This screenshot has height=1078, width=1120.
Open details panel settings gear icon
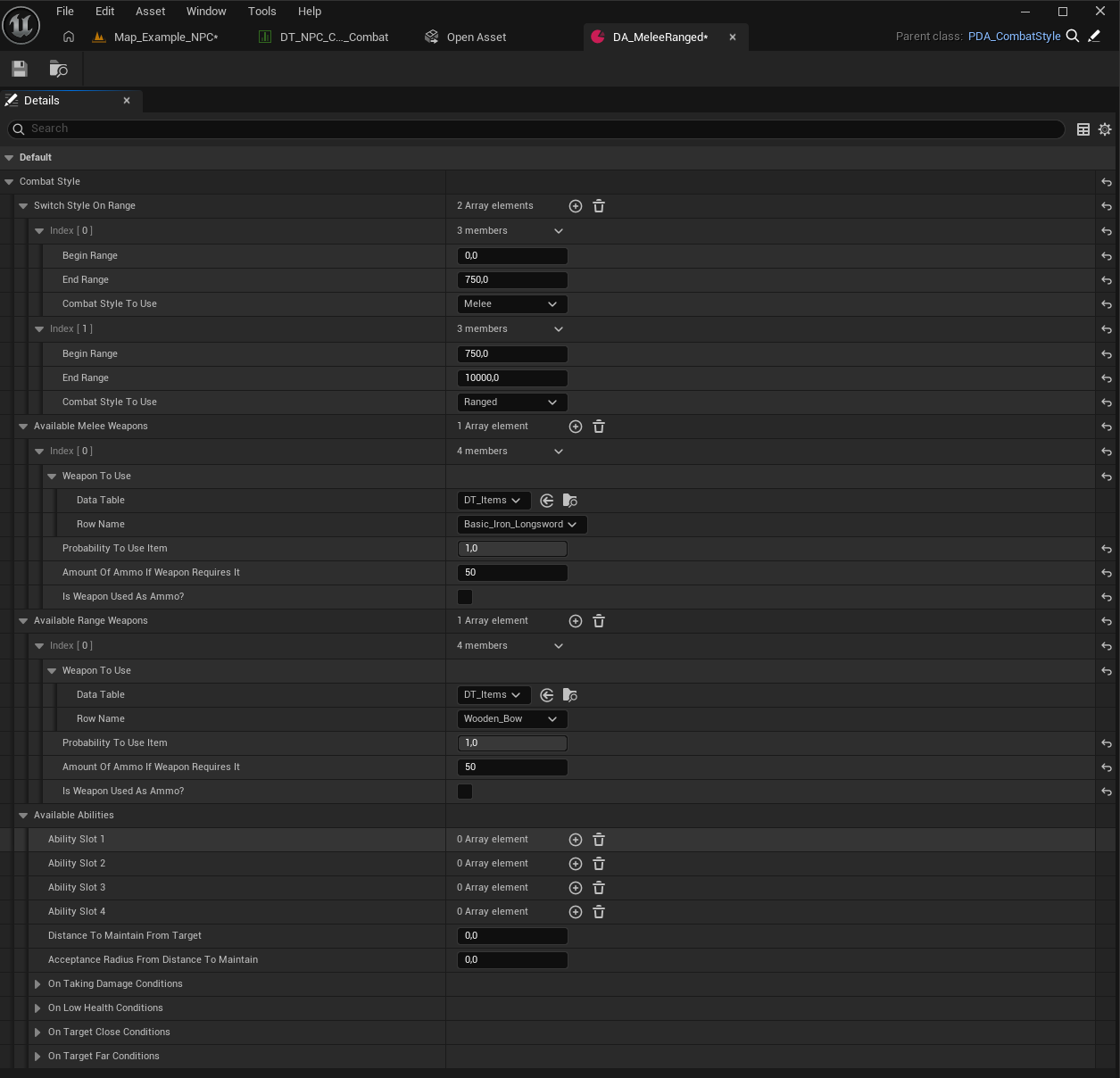1105,129
